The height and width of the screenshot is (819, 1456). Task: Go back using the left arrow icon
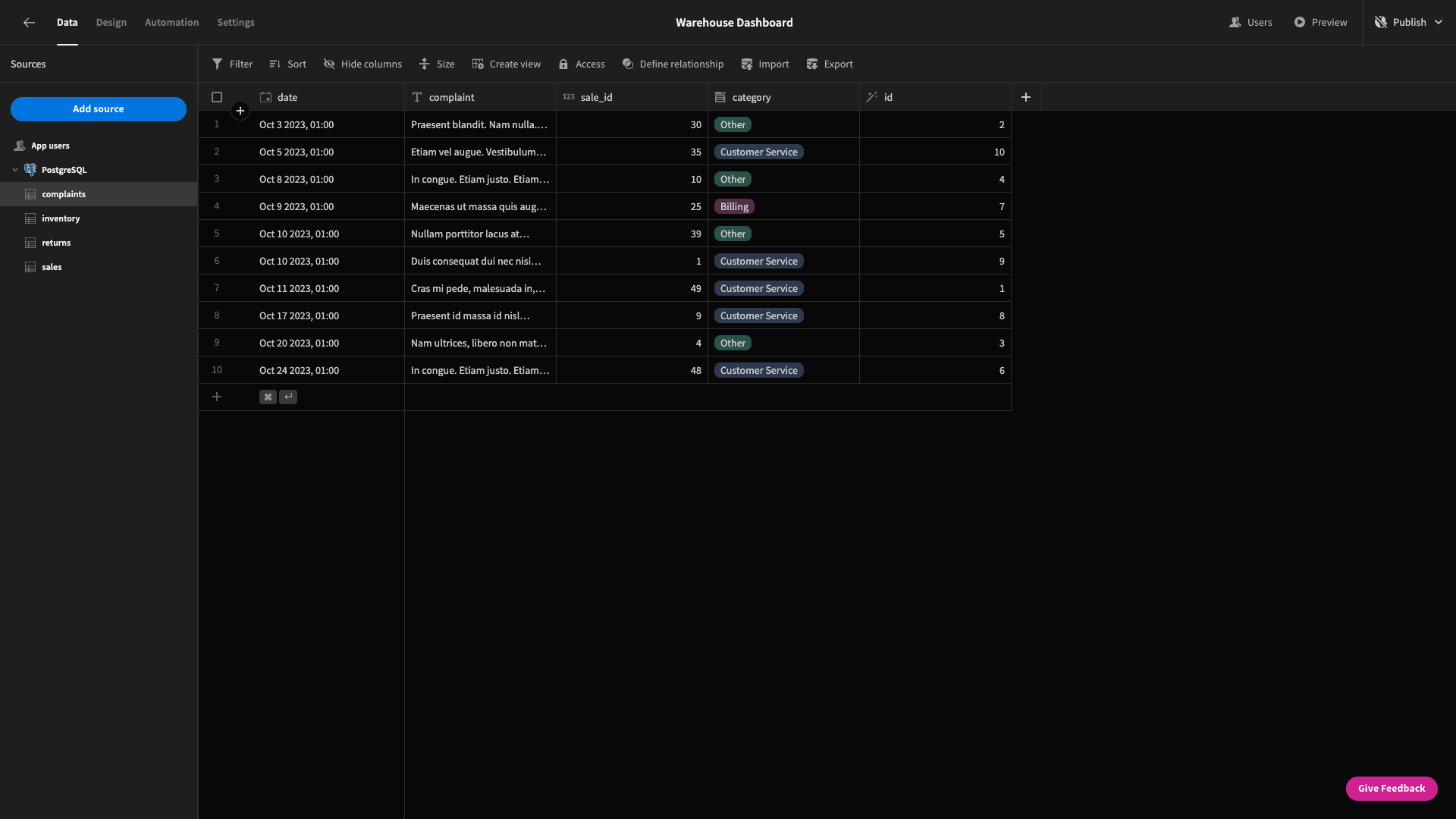29,23
